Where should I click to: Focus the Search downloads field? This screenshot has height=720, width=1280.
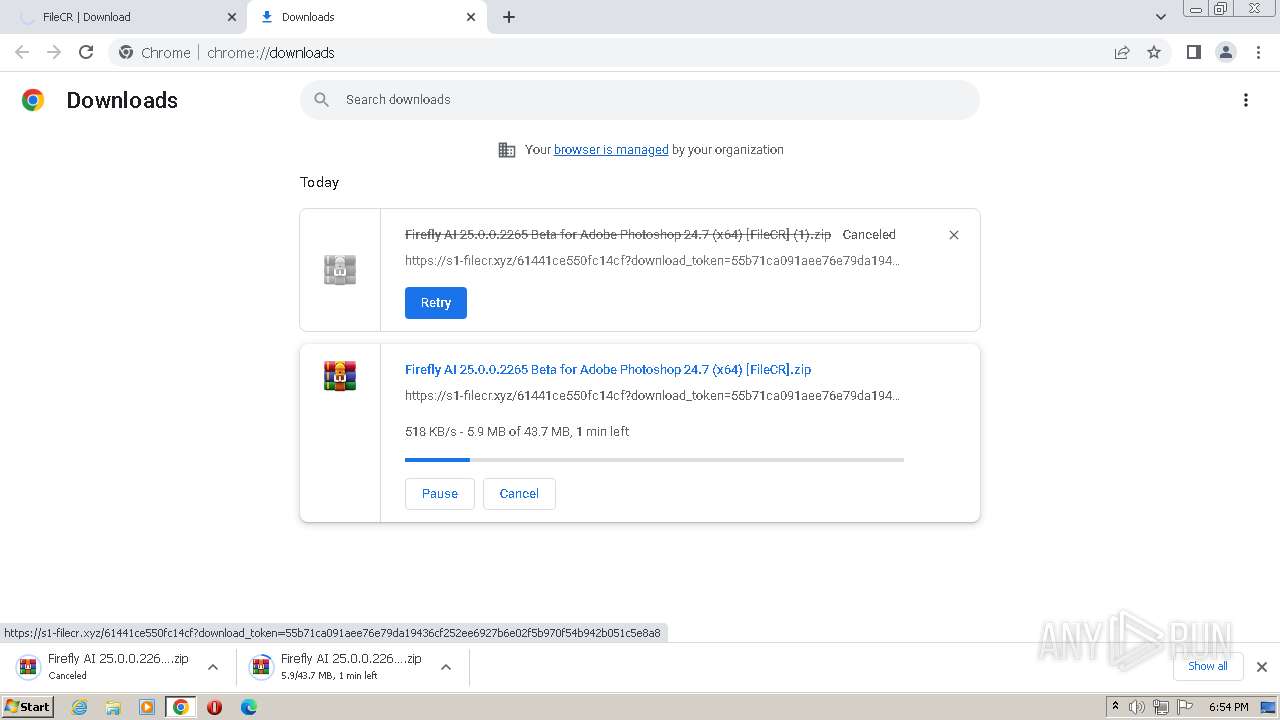coord(640,100)
